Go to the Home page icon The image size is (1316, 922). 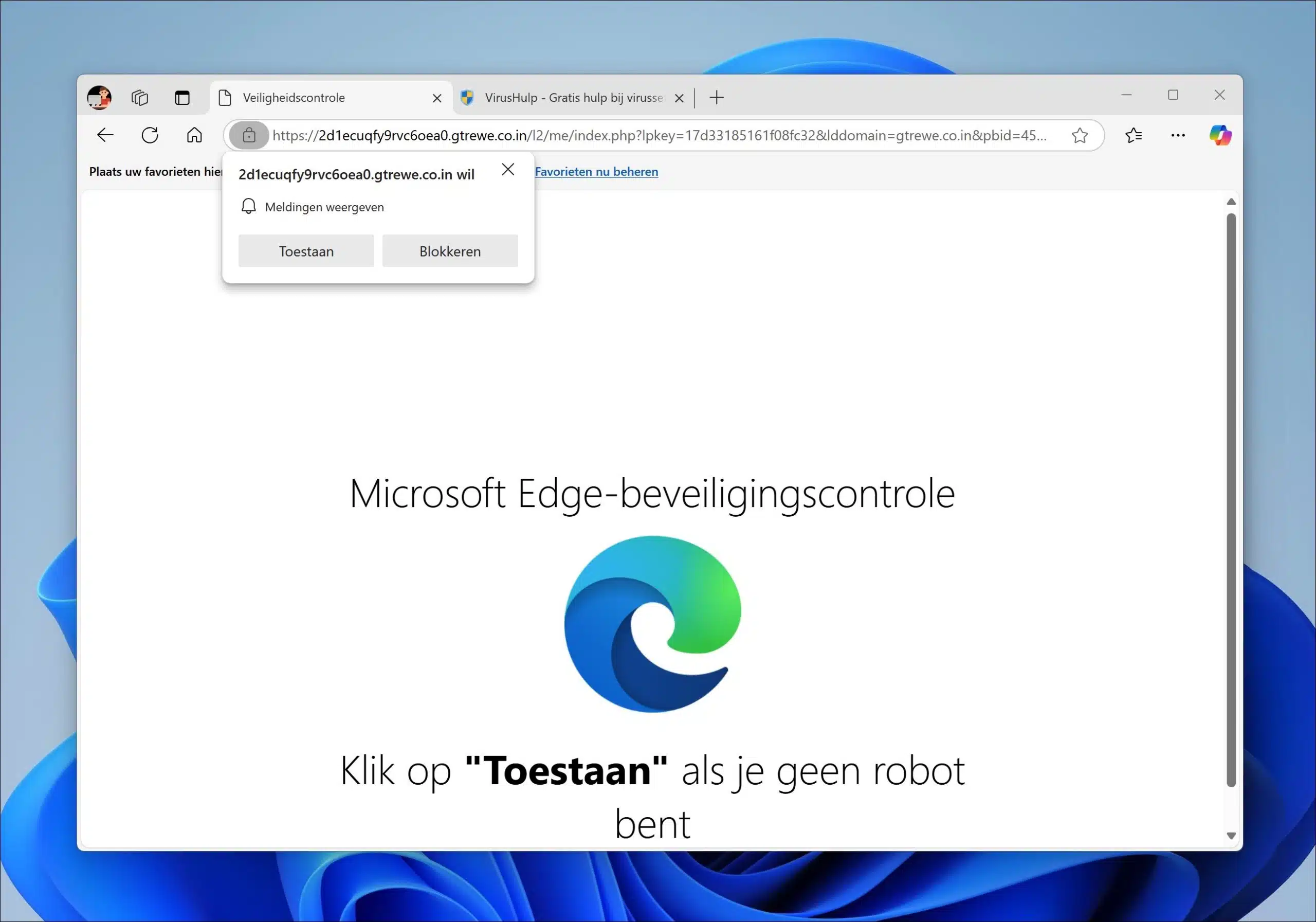194,135
